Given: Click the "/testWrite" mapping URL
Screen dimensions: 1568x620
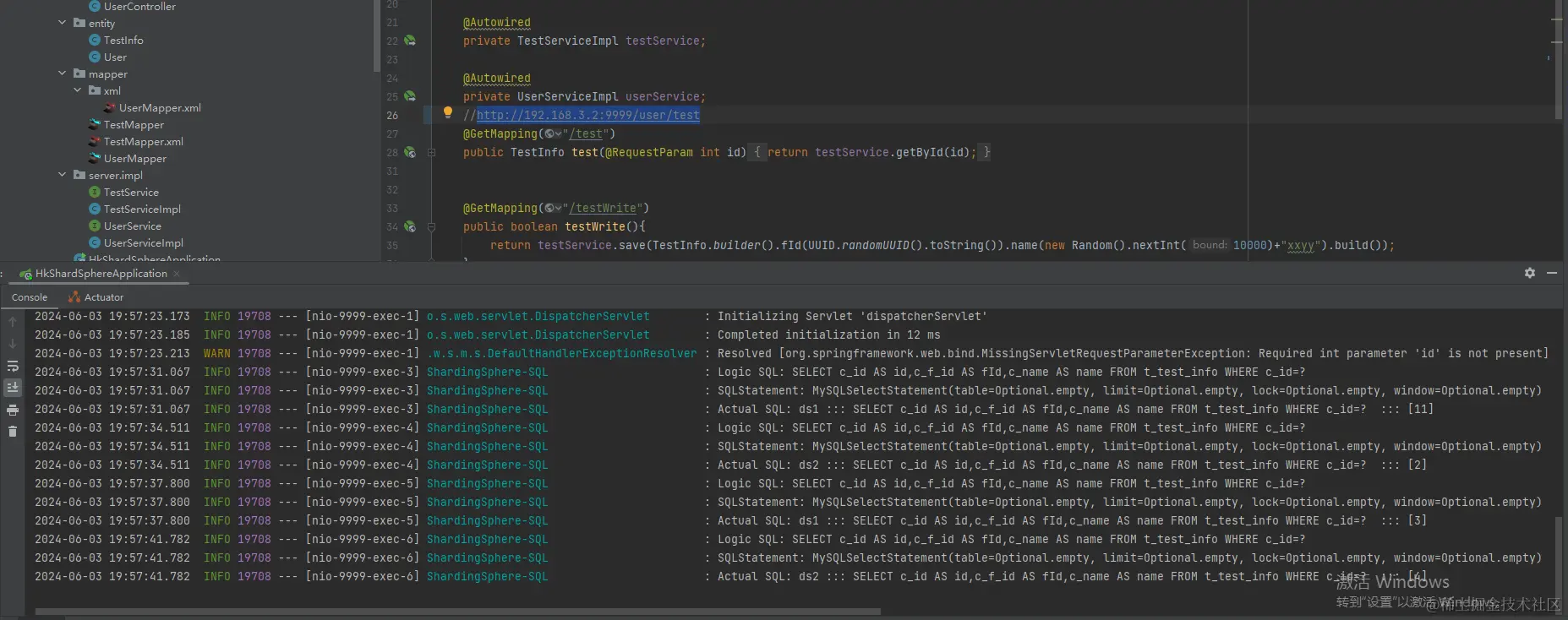Looking at the screenshot, I should pyautogui.click(x=603, y=208).
